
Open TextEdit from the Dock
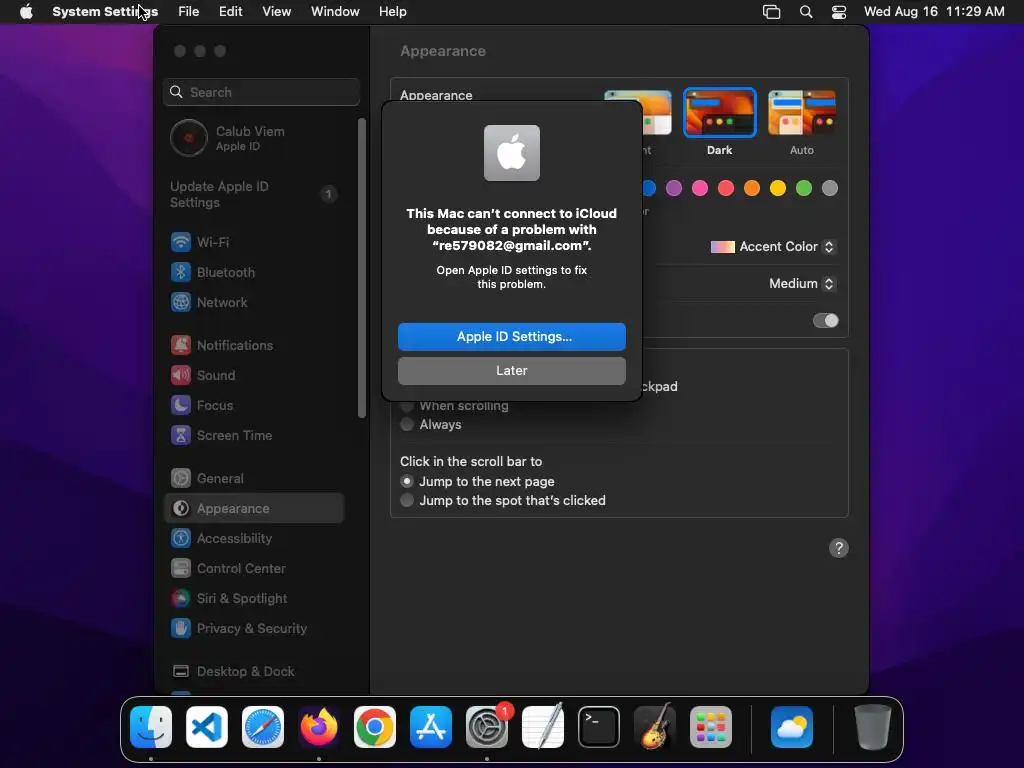point(543,727)
